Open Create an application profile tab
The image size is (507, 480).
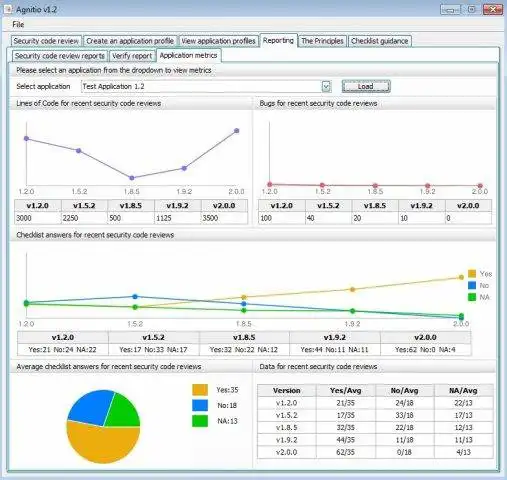pyautogui.click(x=130, y=41)
